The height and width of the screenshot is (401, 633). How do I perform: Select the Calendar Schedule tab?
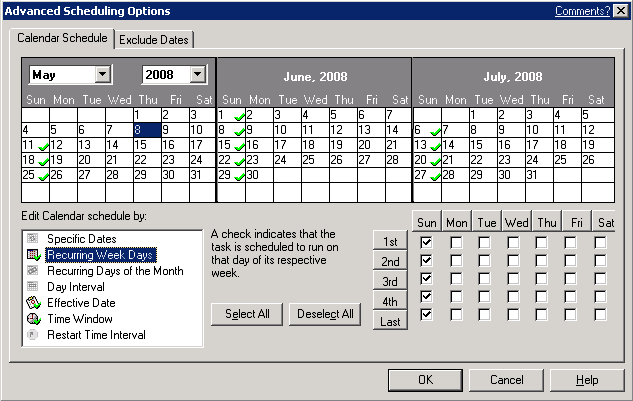[62, 39]
